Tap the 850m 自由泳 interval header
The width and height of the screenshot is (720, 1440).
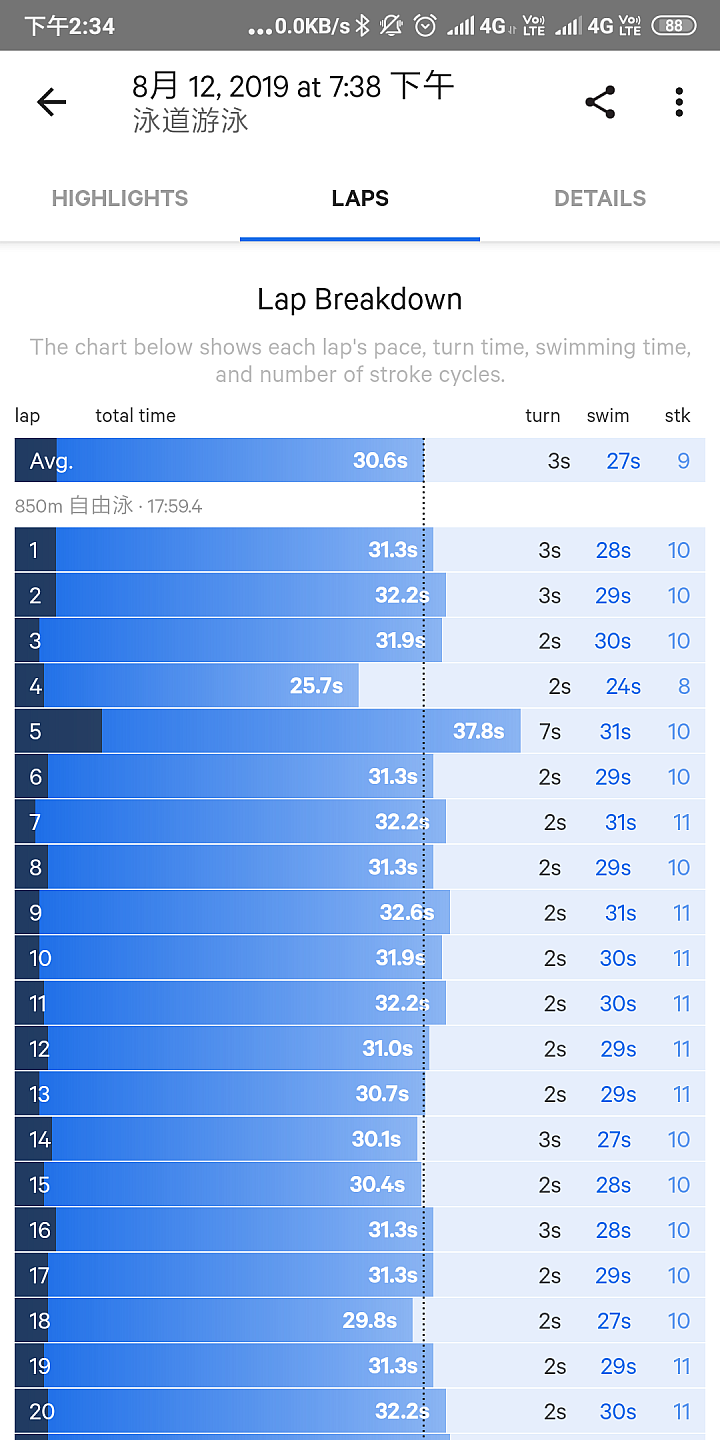[108, 506]
